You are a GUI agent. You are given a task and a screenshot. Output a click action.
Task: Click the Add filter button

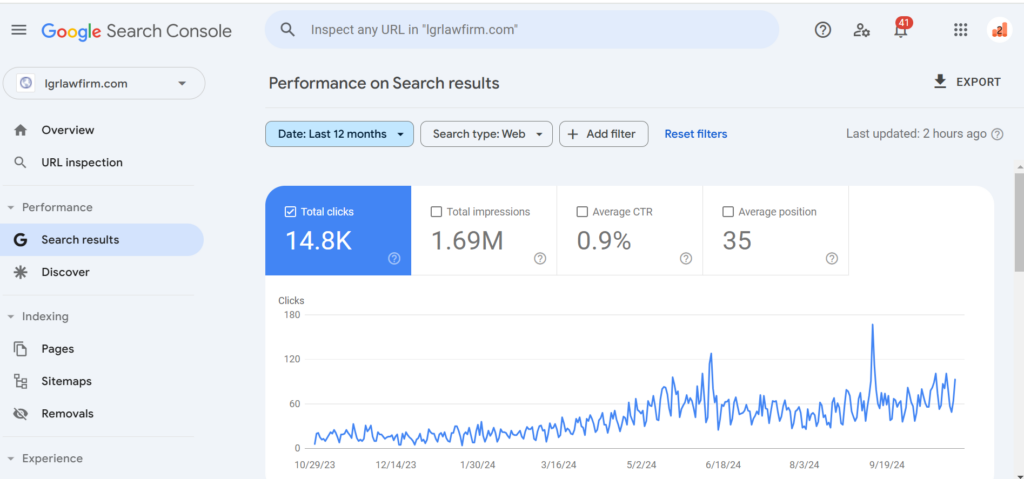coord(603,134)
